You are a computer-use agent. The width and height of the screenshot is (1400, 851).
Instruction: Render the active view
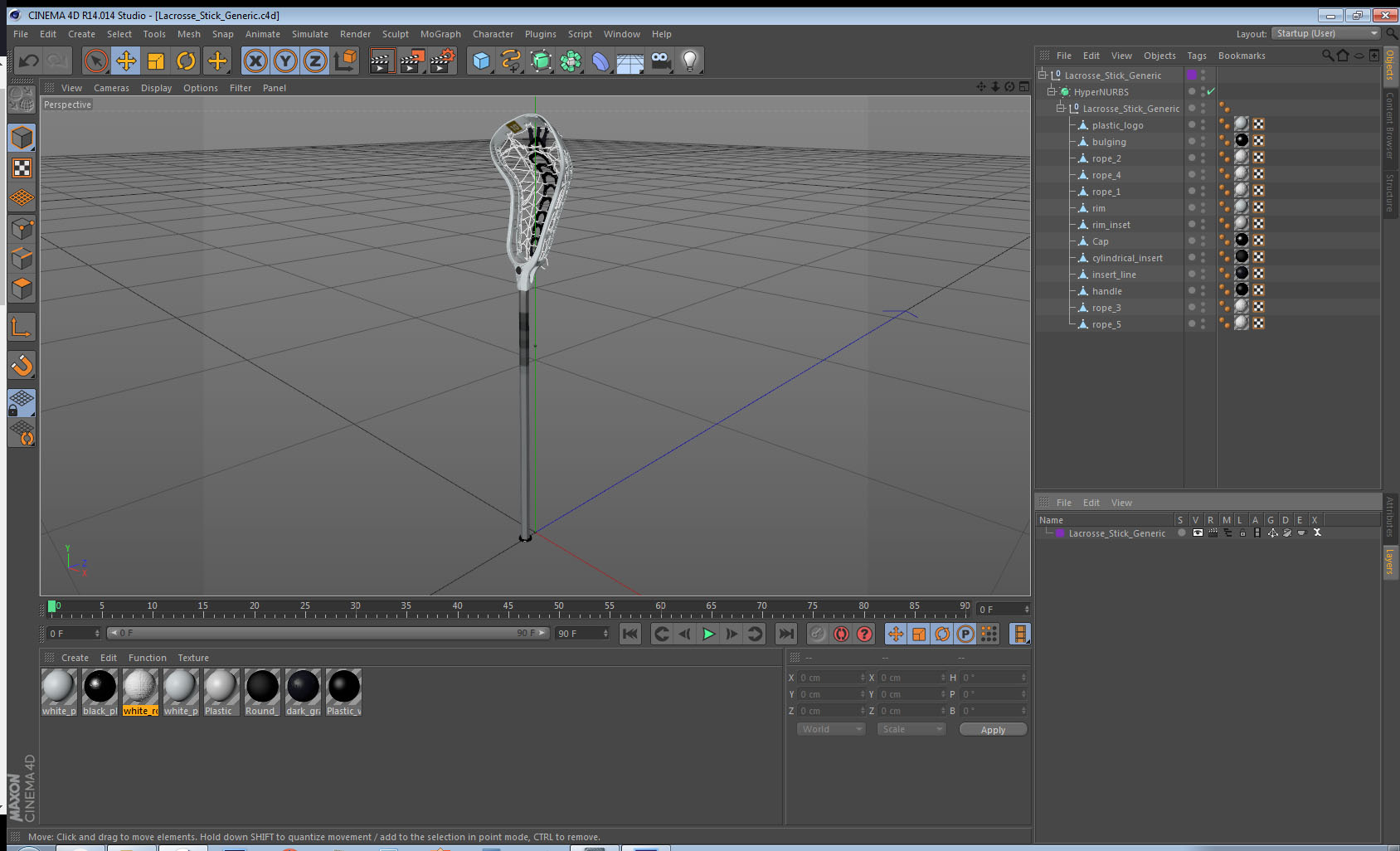pos(382,61)
